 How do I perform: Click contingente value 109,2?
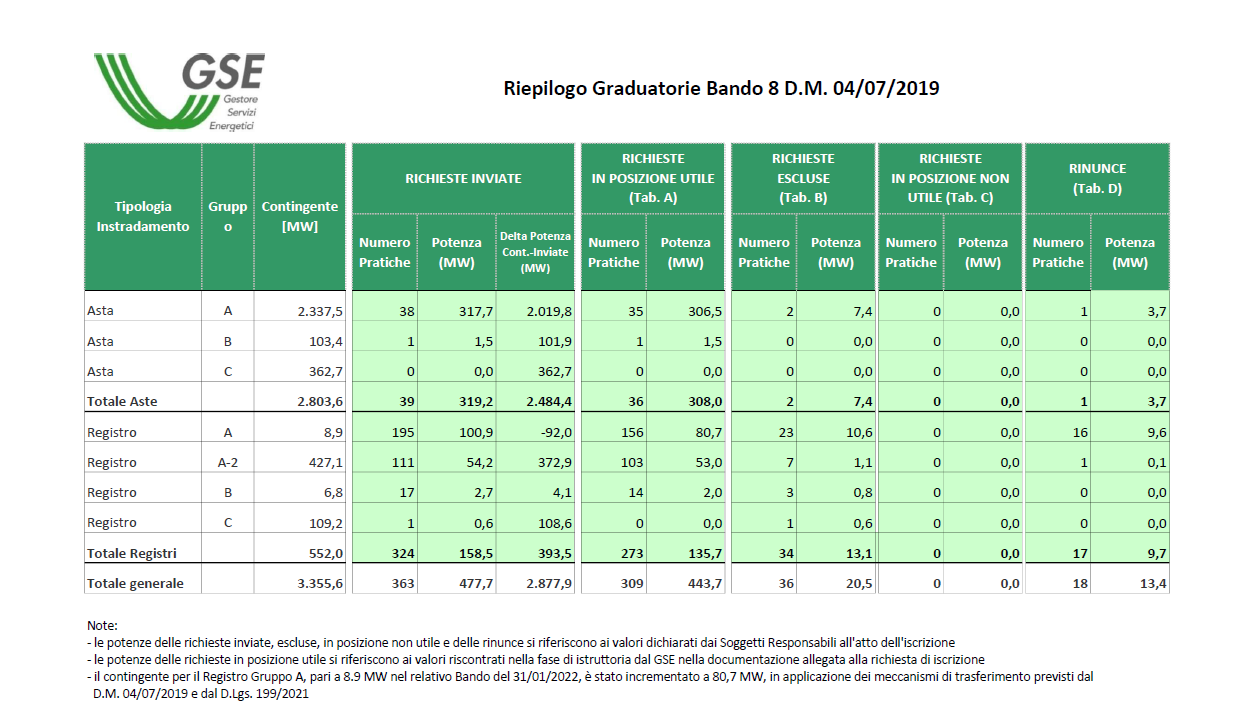click(x=326, y=522)
